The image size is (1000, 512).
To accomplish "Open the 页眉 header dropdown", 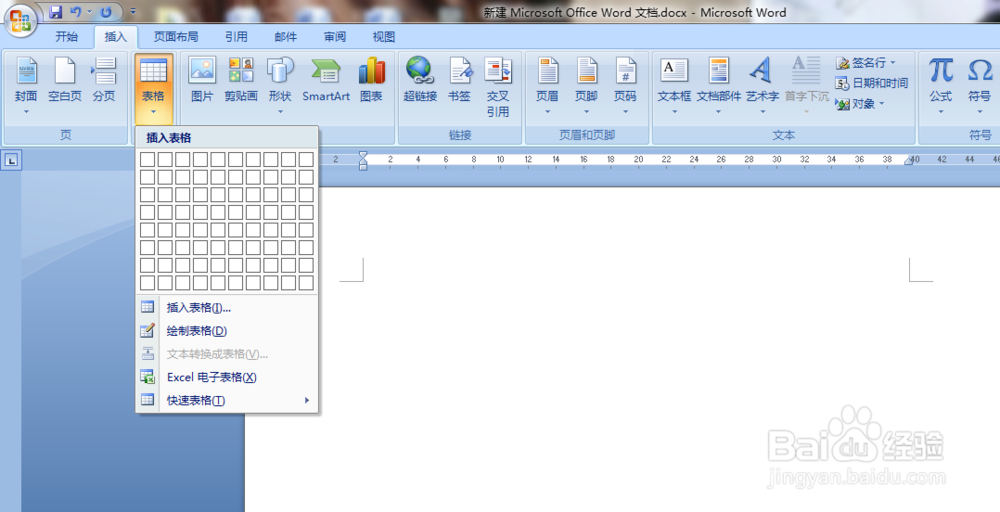I will point(547,86).
